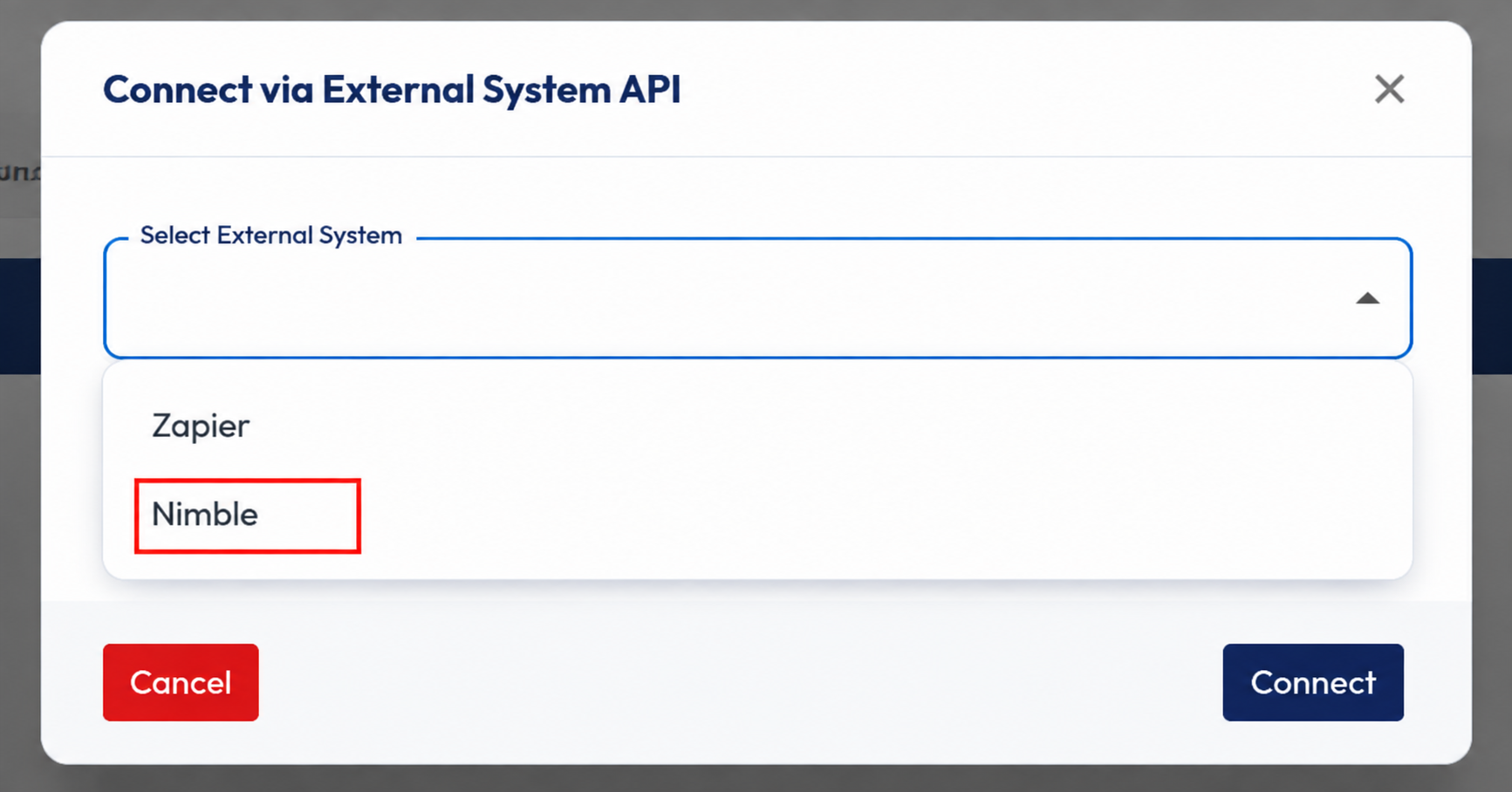Click the partially hidden text behind modal's left edge
Image resolution: width=1512 pixels, height=792 pixels.
pos(19,172)
